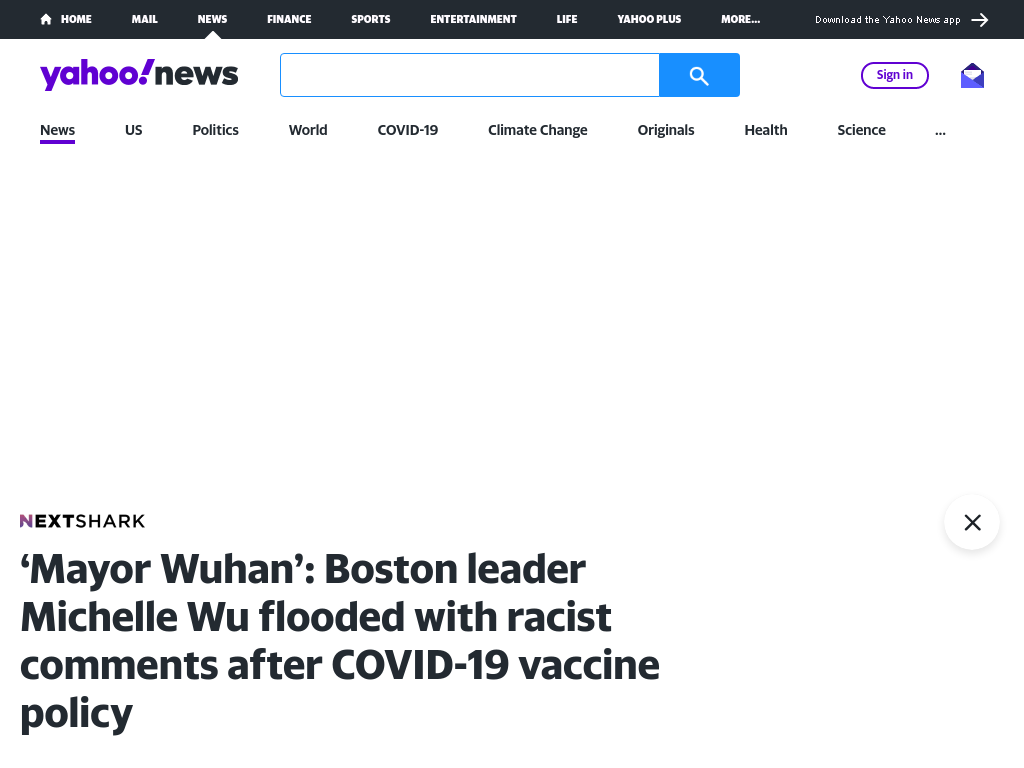The image size is (1024, 768).
Task: Switch to the US tab
Action: (x=133, y=130)
